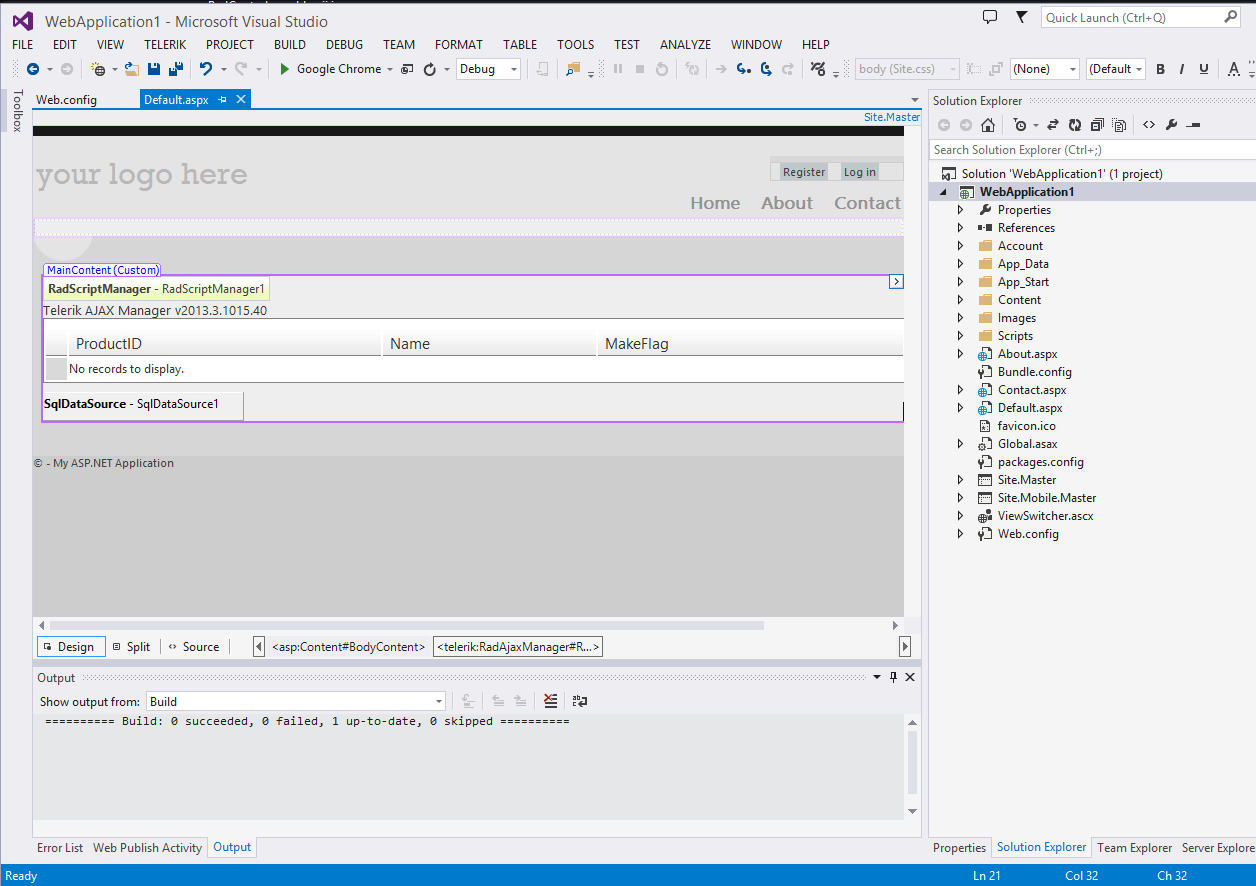Click the Step Into debug icon
The height and width of the screenshot is (886, 1256).
(743, 69)
